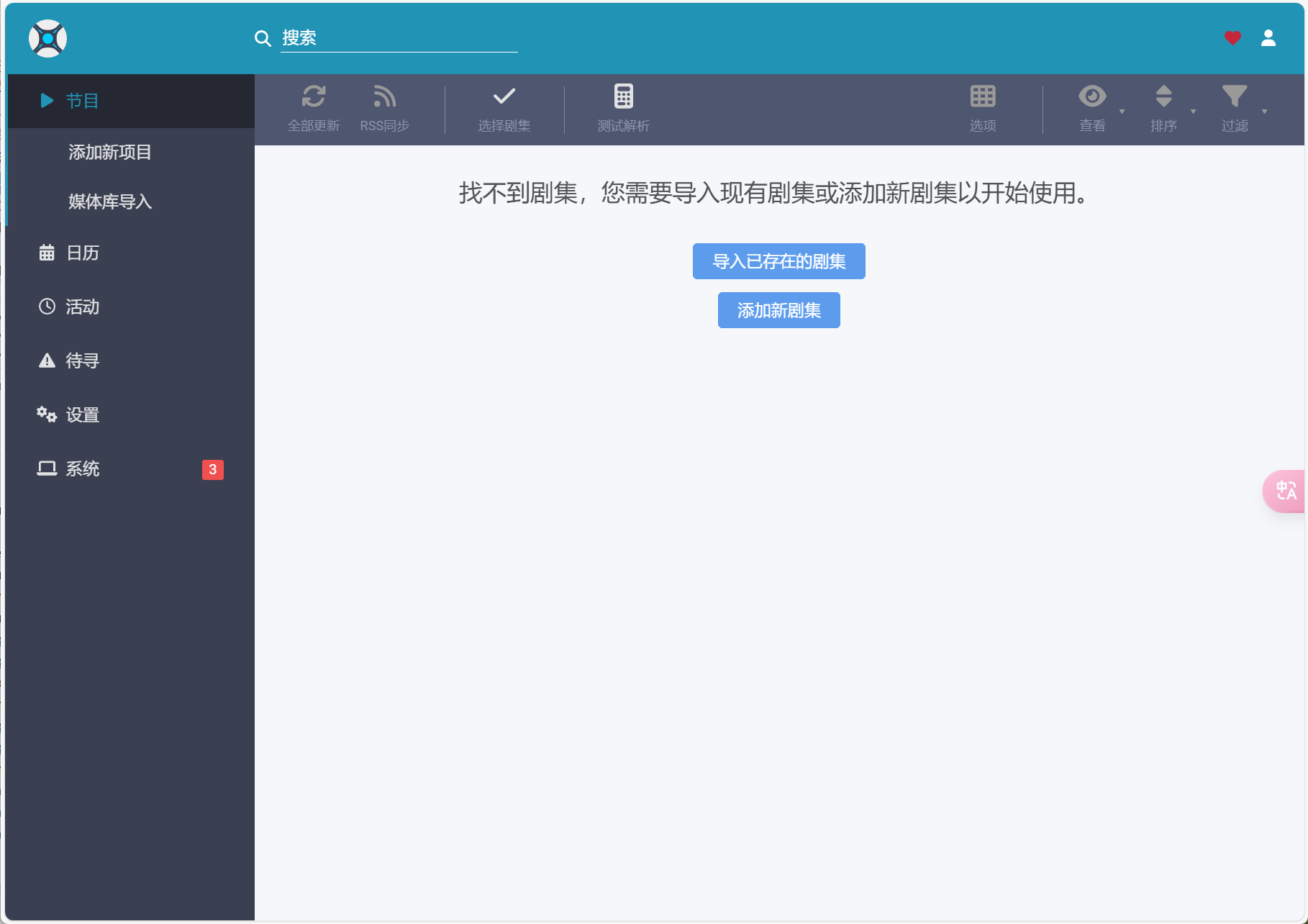Screen dimensions: 1308x924
Task: Open the 过滤 funnel filter menu
Action: coord(1235,96)
